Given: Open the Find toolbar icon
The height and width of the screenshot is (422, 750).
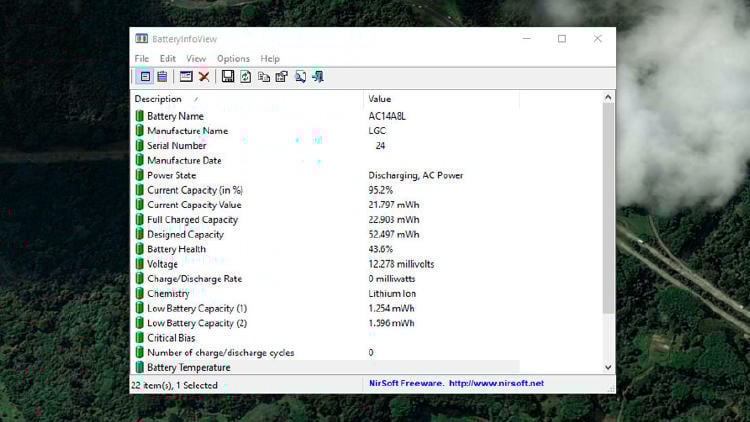Looking at the screenshot, I should 300,77.
